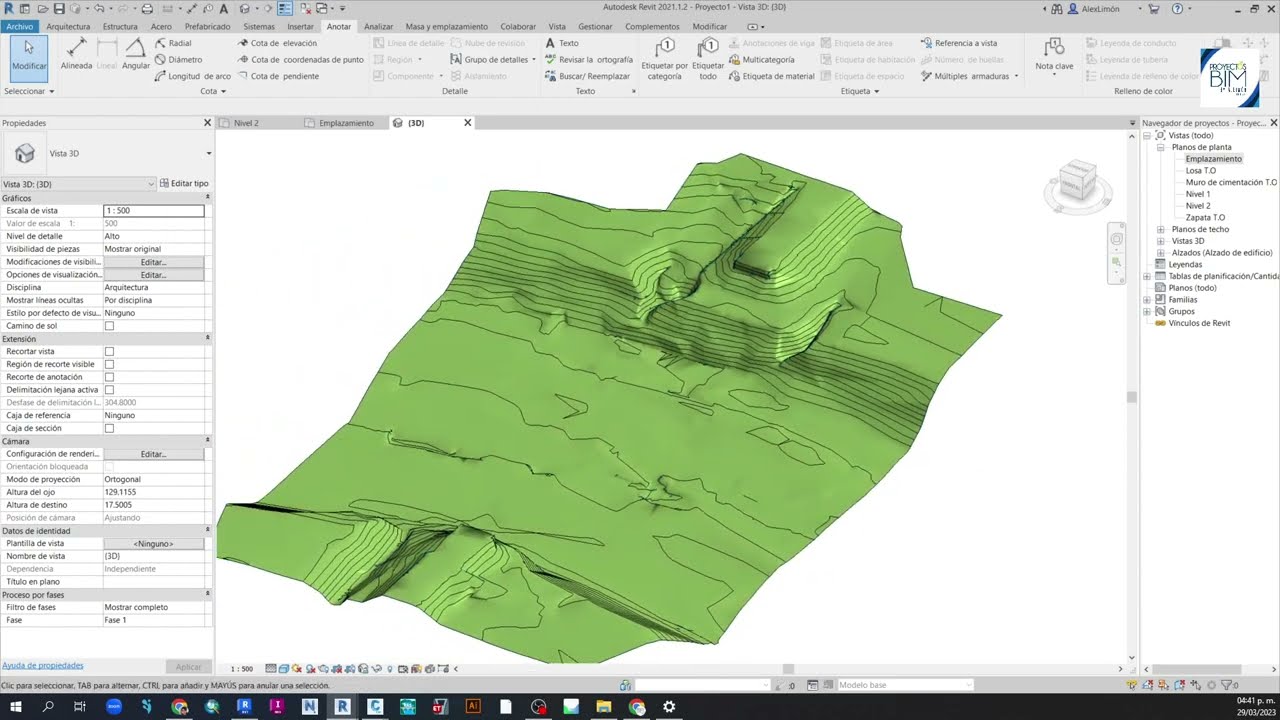Toggle Región de recorte visible checkbox
1280x720 pixels.
point(109,365)
